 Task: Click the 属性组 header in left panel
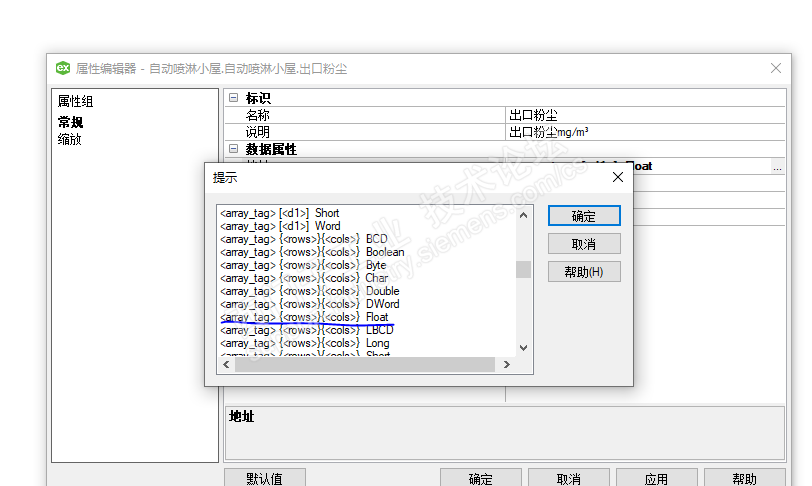click(75, 101)
